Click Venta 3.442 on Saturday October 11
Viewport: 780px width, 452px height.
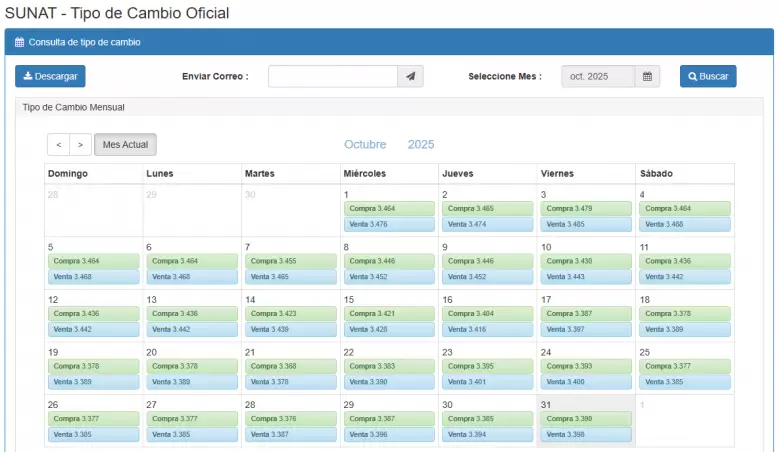(x=684, y=277)
